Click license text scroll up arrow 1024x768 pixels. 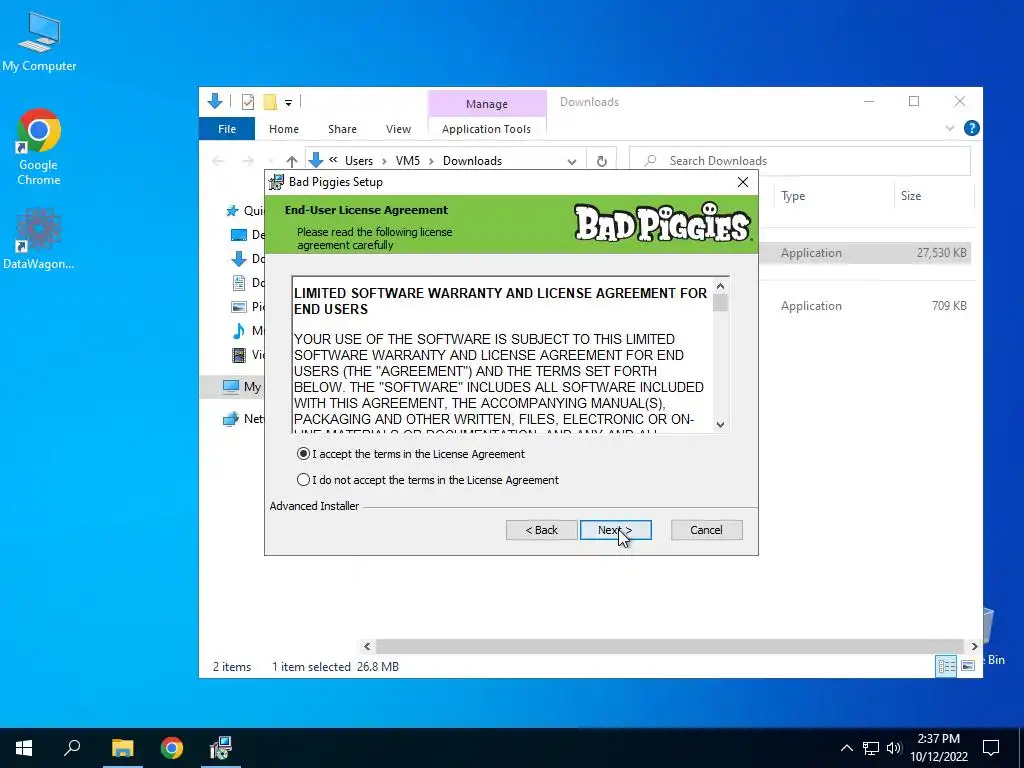(720, 286)
